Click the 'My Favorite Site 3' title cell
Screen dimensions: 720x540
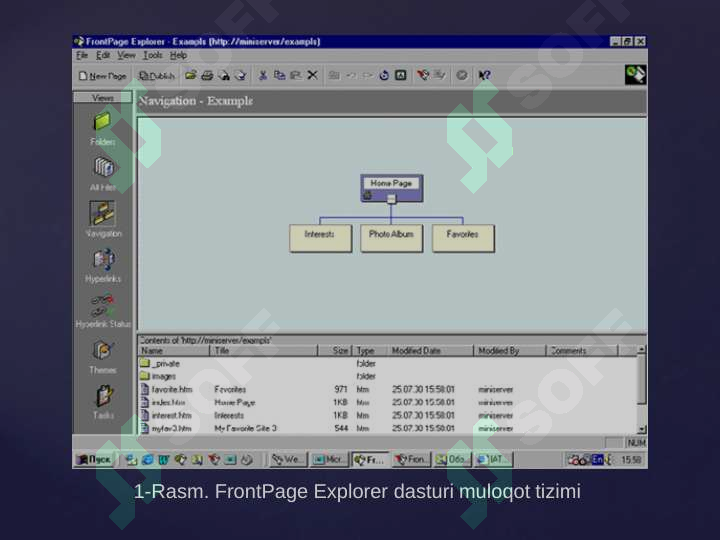tap(246, 428)
